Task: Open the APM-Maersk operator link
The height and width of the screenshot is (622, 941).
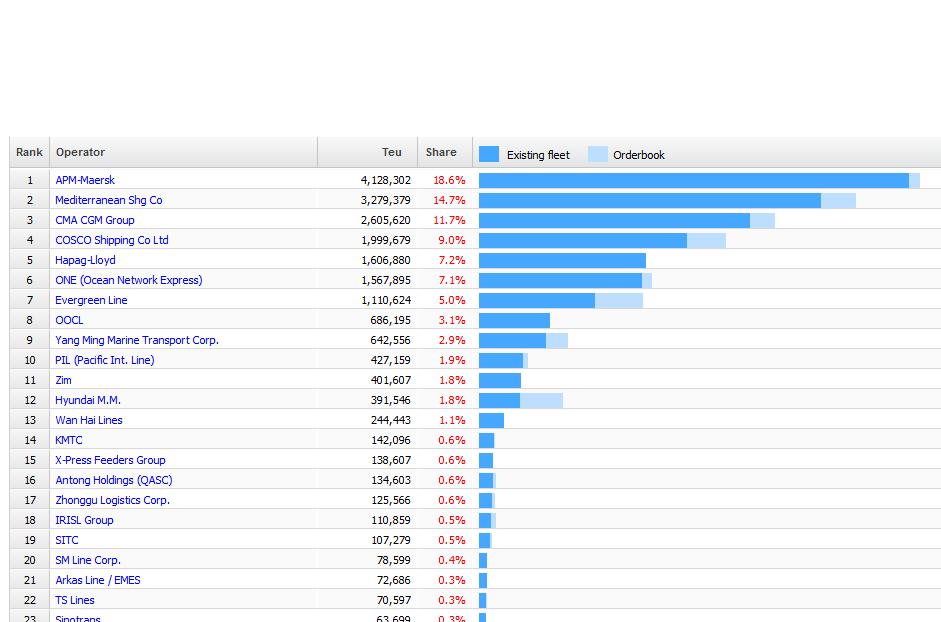Action: click(85, 180)
